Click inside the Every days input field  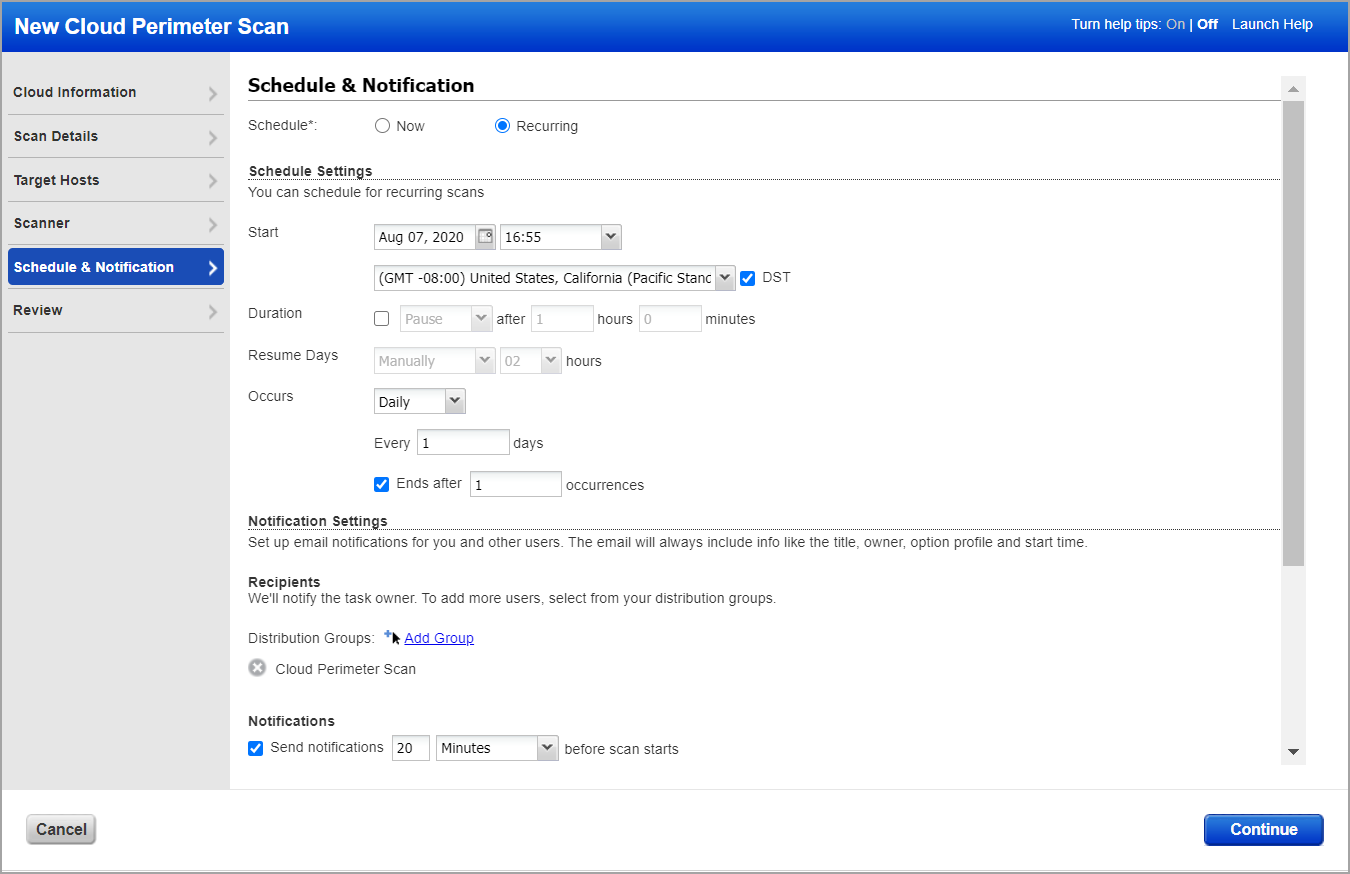click(x=462, y=441)
